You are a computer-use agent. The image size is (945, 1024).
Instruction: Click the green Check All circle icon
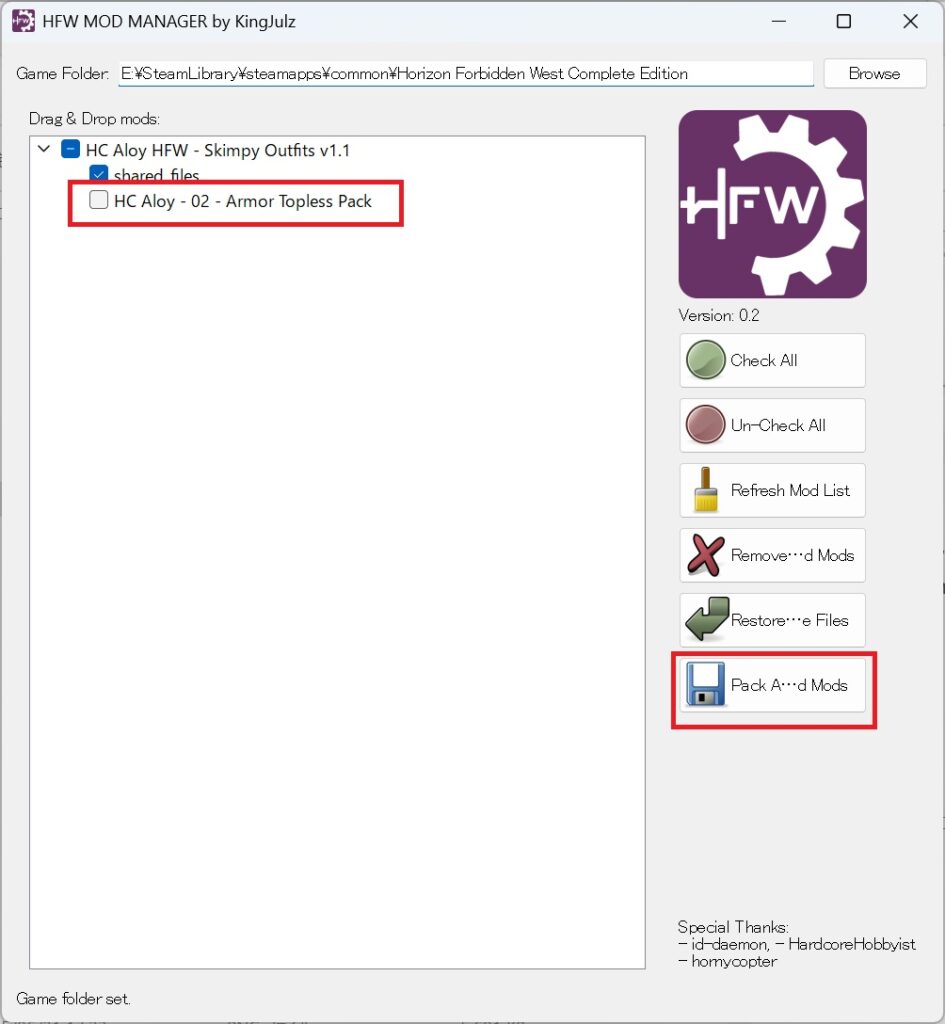click(705, 360)
